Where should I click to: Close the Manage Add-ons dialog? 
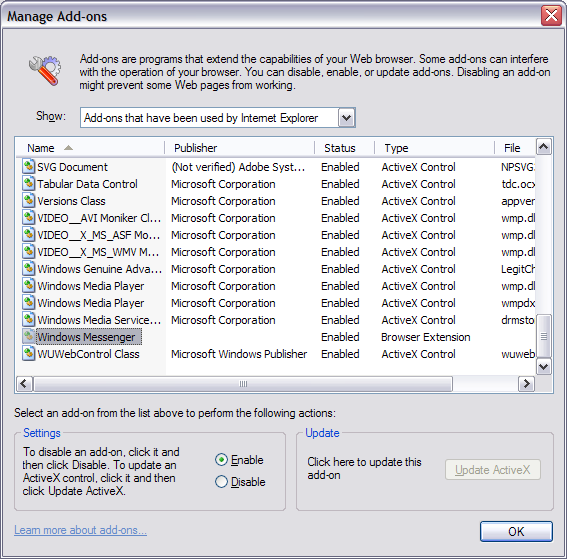click(551, 16)
